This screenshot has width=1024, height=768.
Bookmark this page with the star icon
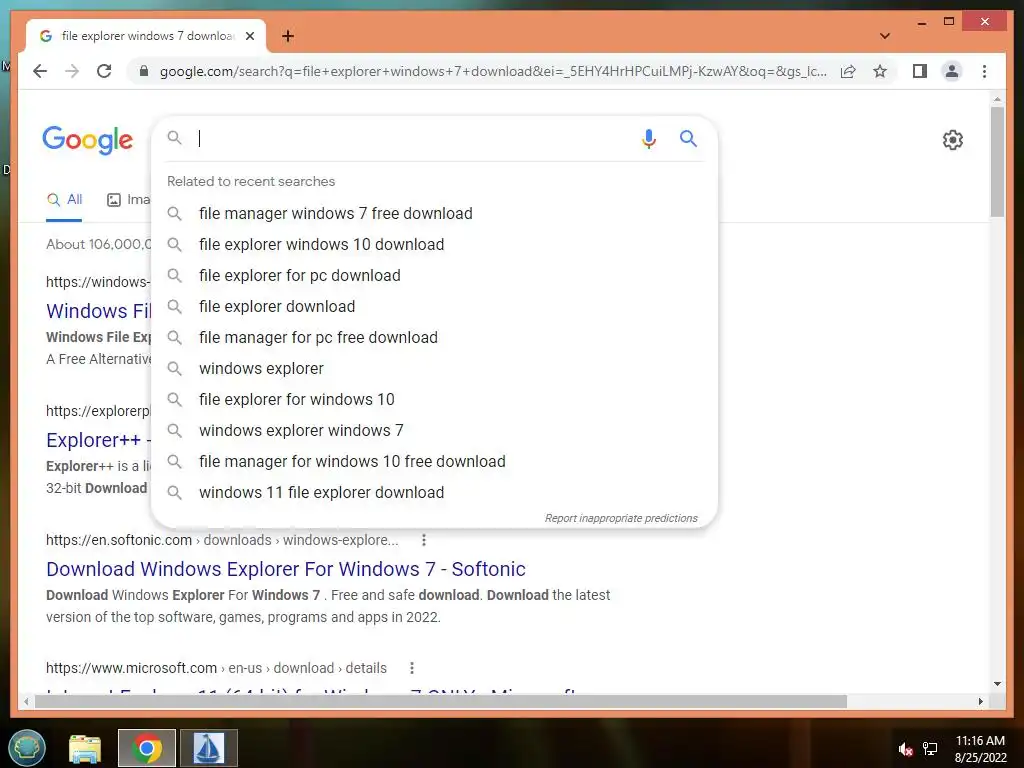pos(880,71)
